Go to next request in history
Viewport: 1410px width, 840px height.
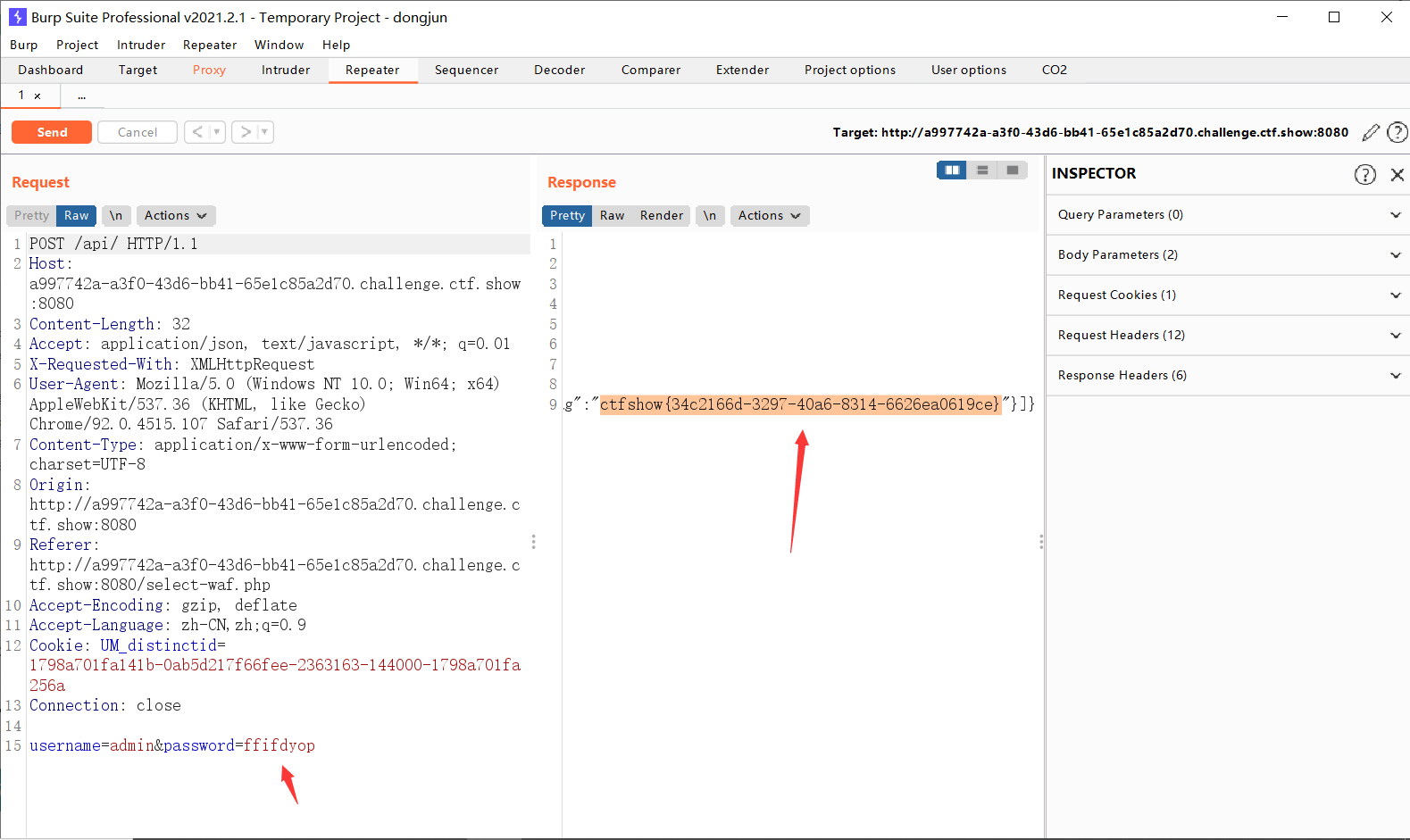[x=246, y=132]
